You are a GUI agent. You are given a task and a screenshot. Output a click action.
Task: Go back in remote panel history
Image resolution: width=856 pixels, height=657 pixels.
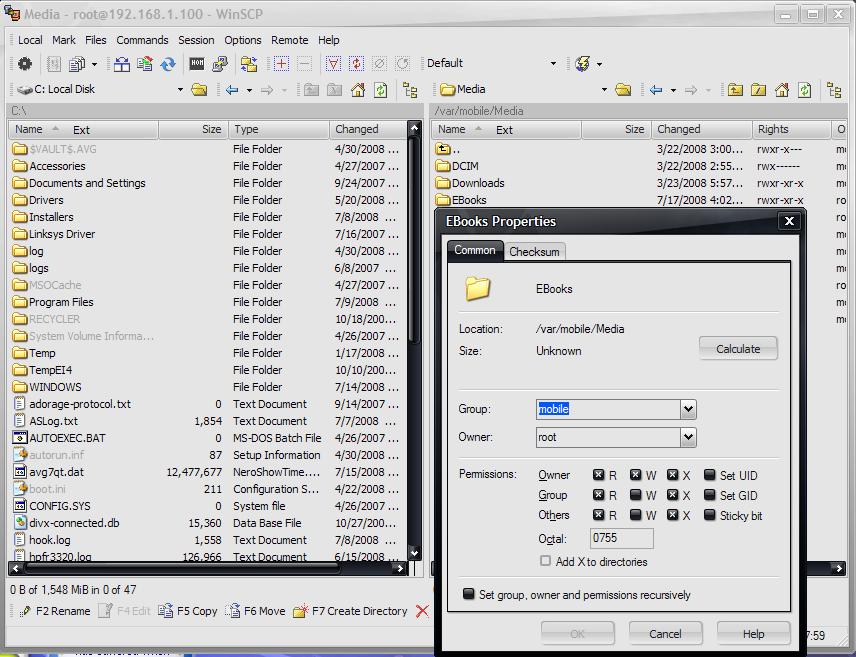coord(656,90)
